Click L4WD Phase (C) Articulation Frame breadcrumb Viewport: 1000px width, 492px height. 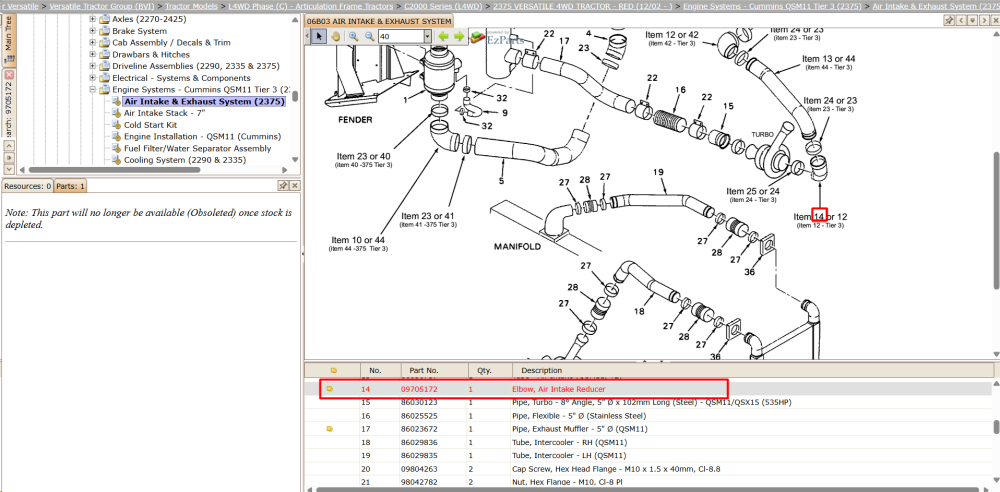(311, 6)
